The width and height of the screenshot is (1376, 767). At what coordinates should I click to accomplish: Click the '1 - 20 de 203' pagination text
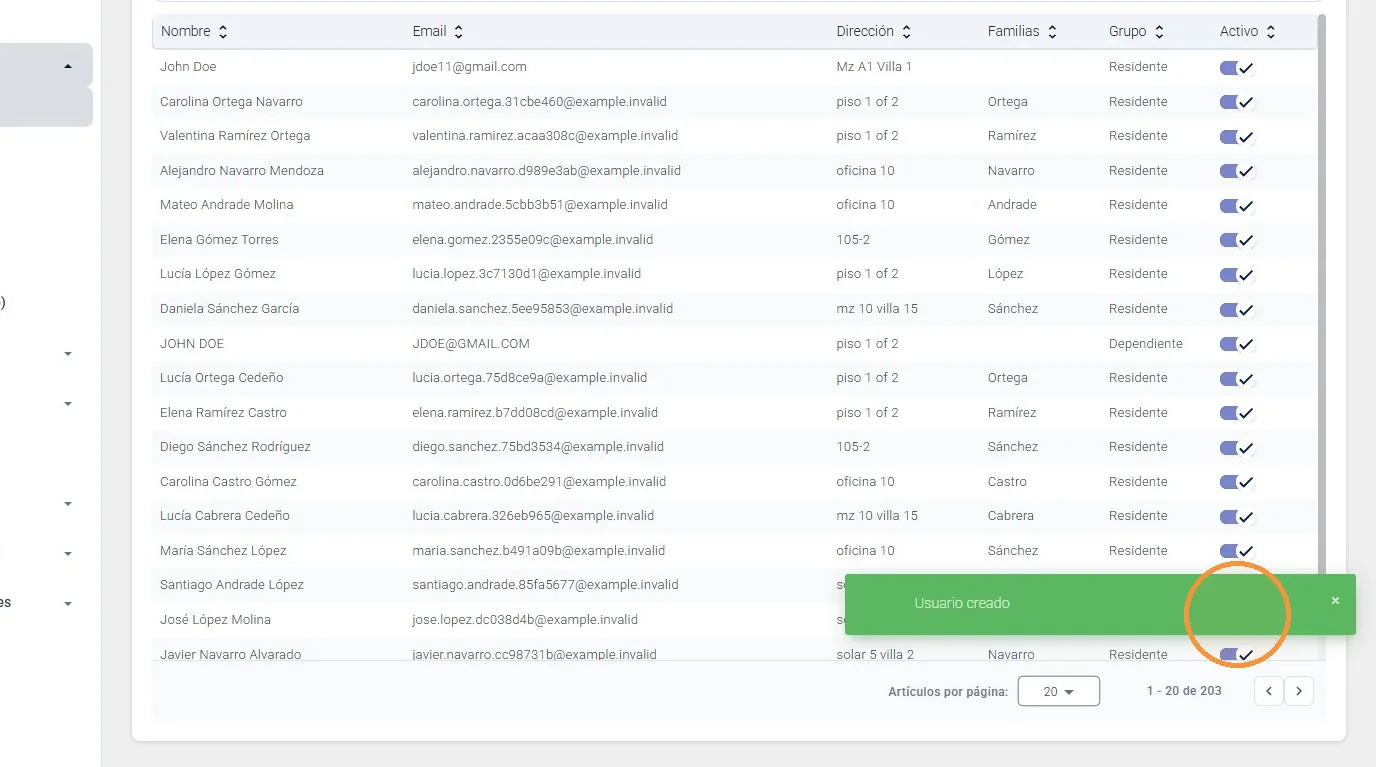(1184, 691)
